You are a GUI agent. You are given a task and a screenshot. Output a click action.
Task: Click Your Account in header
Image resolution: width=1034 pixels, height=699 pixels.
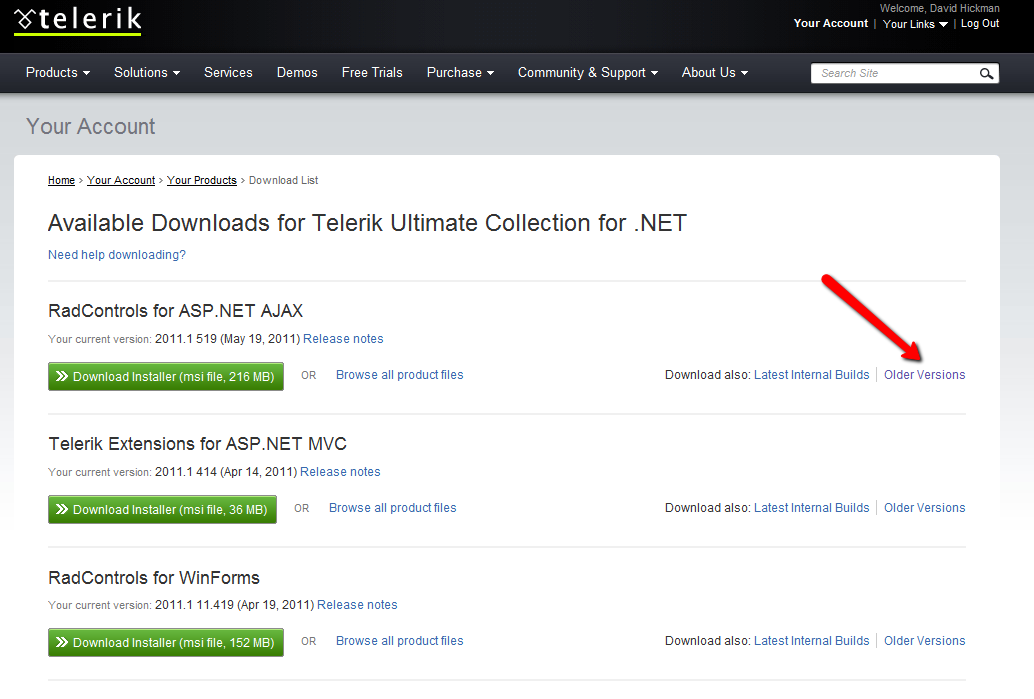pos(831,23)
